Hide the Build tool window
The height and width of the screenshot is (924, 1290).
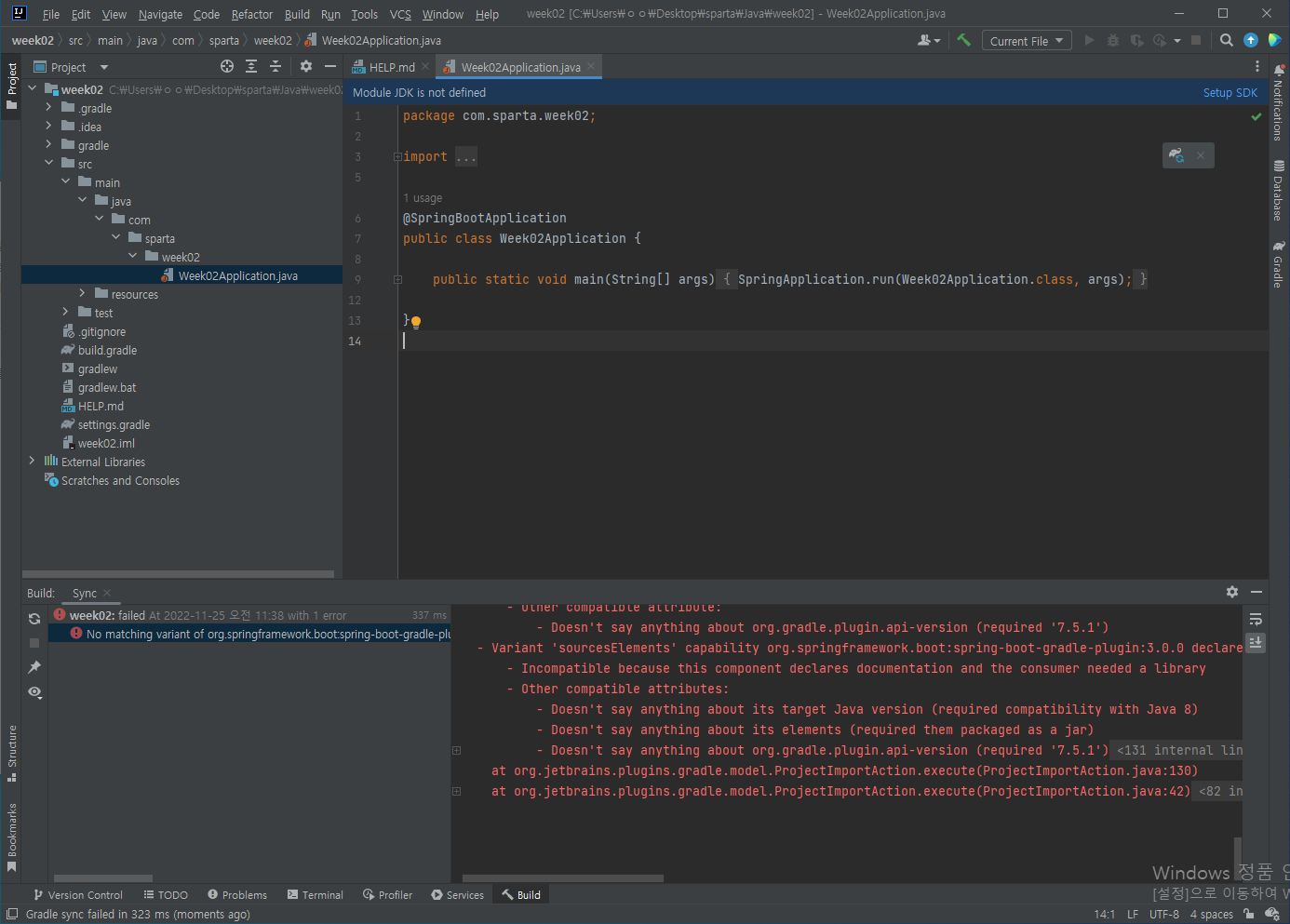(x=1256, y=592)
